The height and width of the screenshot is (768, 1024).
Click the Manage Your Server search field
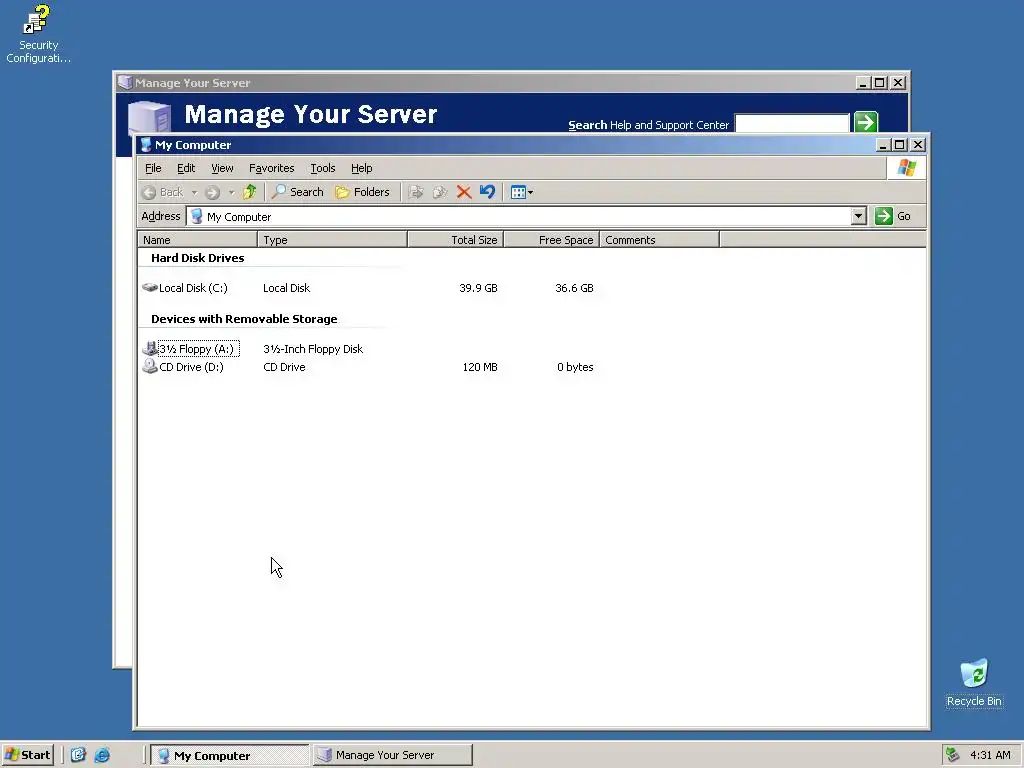coord(792,123)
